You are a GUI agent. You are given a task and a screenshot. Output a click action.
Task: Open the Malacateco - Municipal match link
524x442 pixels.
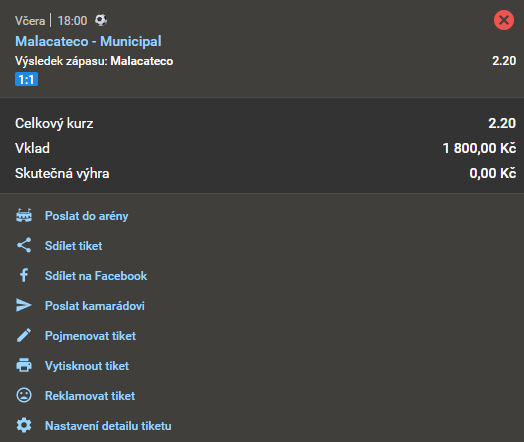pyautogui.click(x=88, y=41)
